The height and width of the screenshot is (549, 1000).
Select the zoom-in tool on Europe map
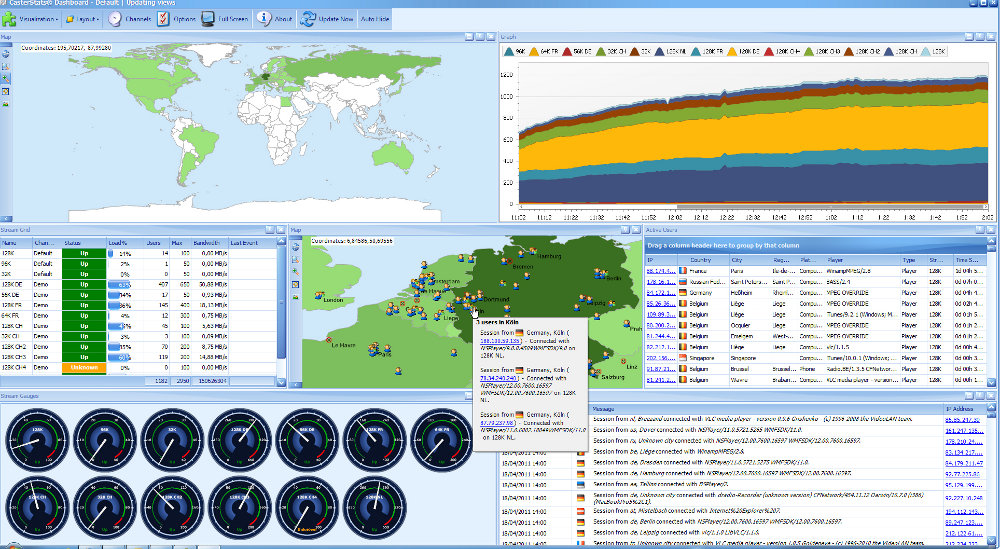click(295, 271)
